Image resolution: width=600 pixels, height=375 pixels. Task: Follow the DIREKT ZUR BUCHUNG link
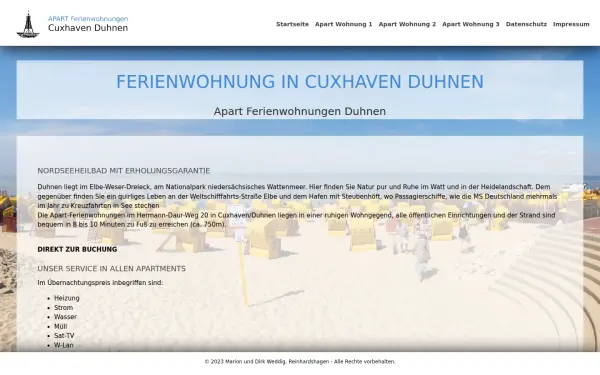click(77, 249)
